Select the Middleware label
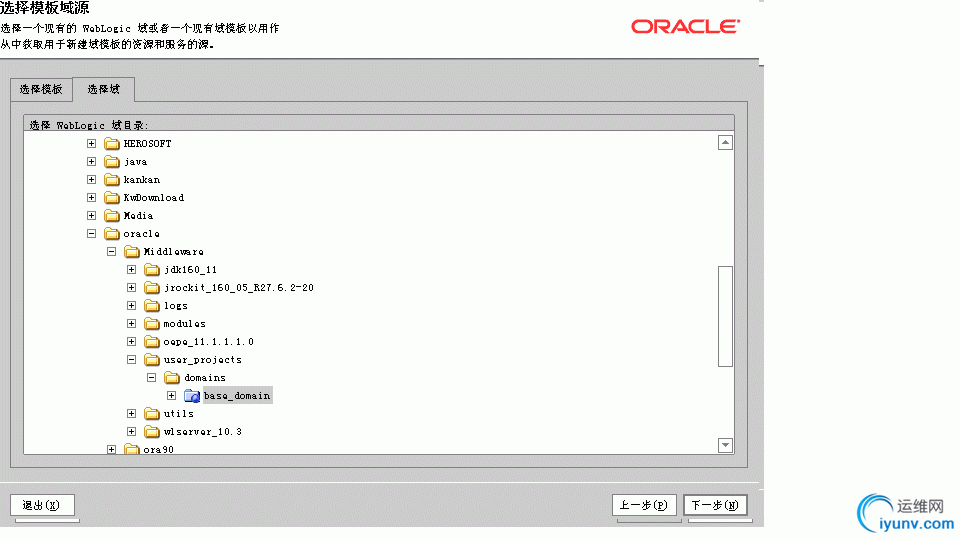This screenshot has width=960, height=540. click(173, 252)
